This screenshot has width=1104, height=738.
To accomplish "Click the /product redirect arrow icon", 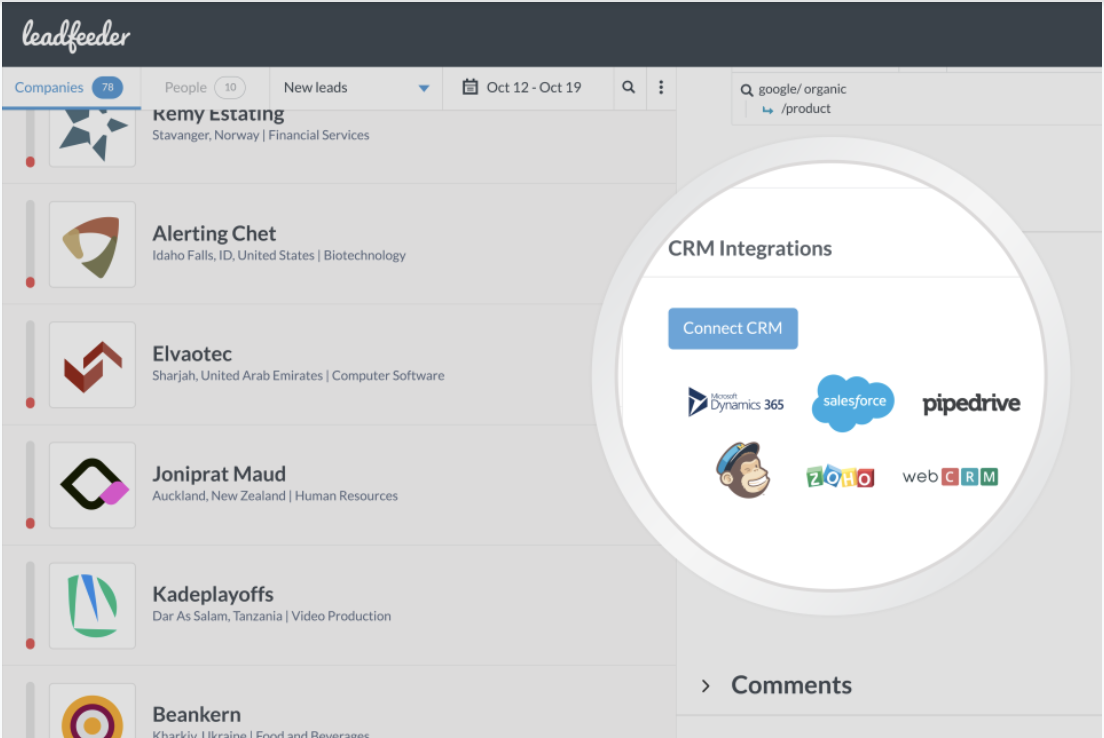I will [767, 110].
